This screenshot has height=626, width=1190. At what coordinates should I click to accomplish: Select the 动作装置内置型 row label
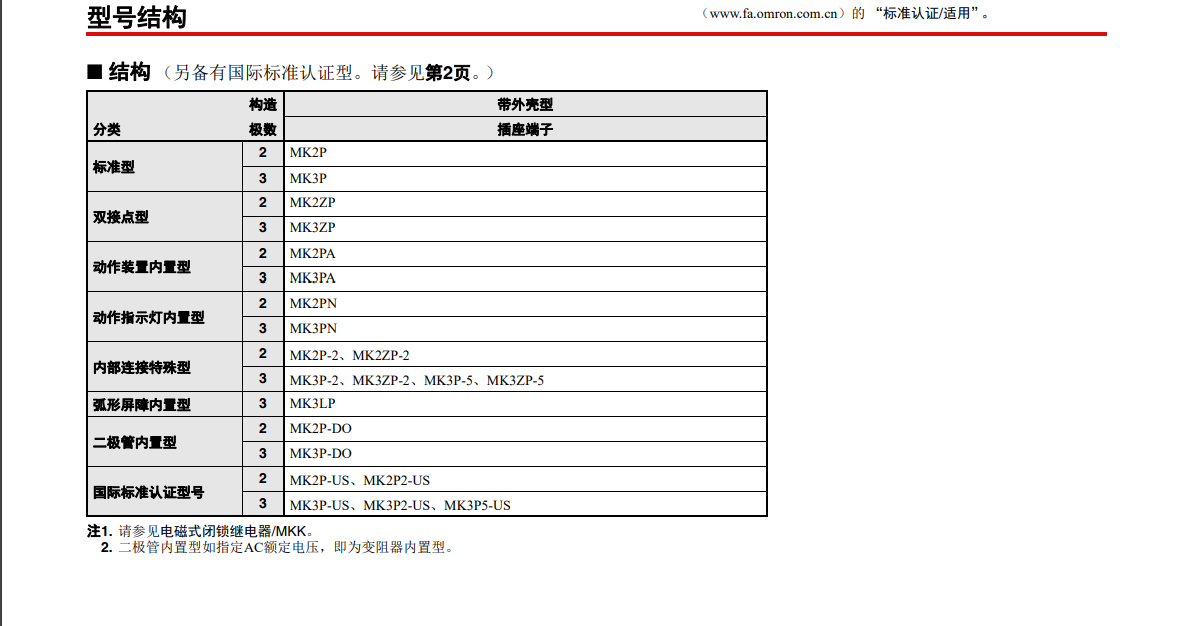click(x=141, y=267)
